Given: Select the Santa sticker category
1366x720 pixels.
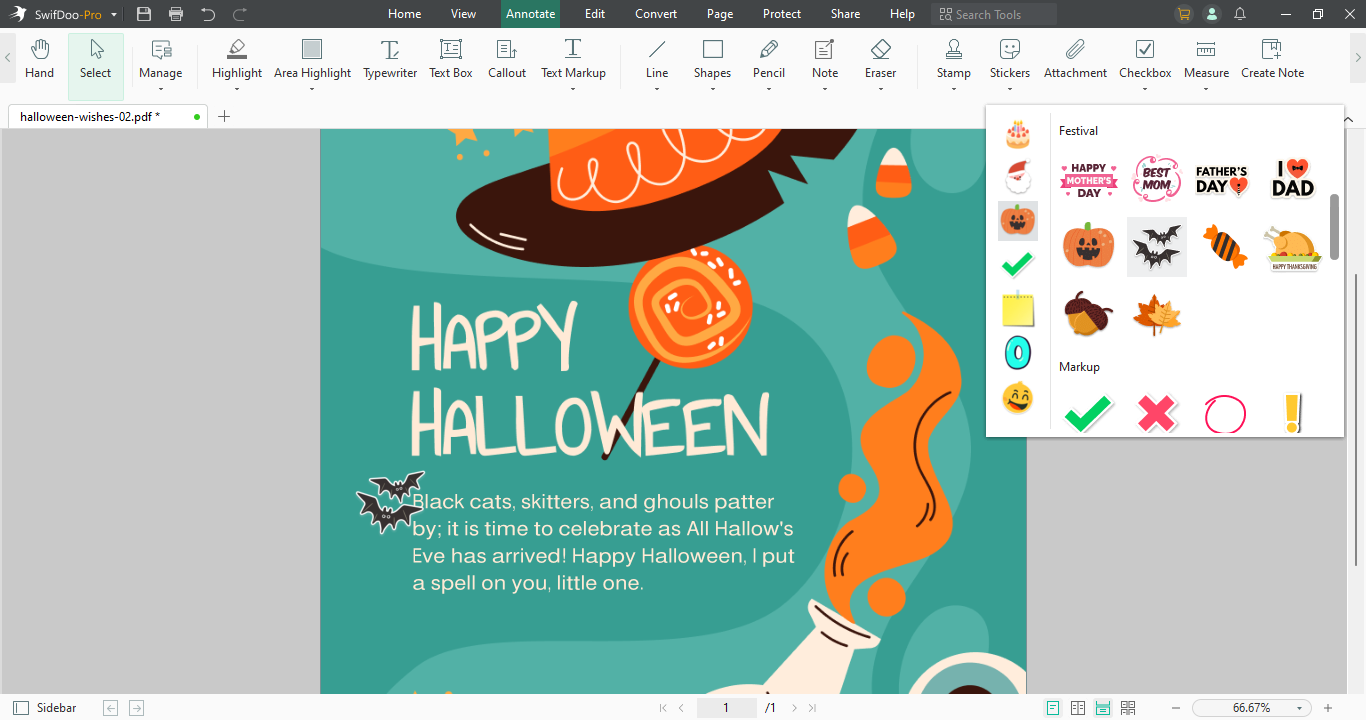Looking at the screenshot, I should click(1018, 177).
